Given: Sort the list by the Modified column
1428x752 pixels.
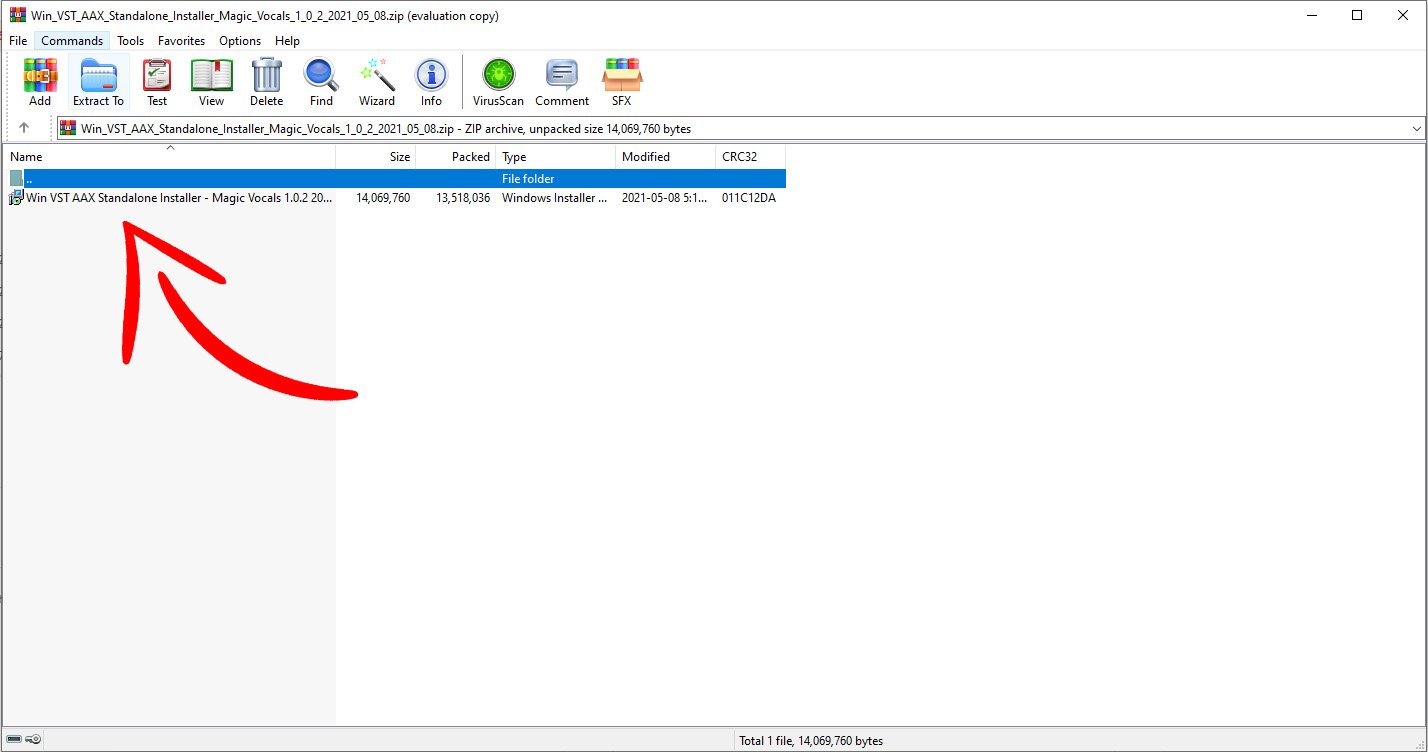Looking at the screenshot, I should 666,157.
